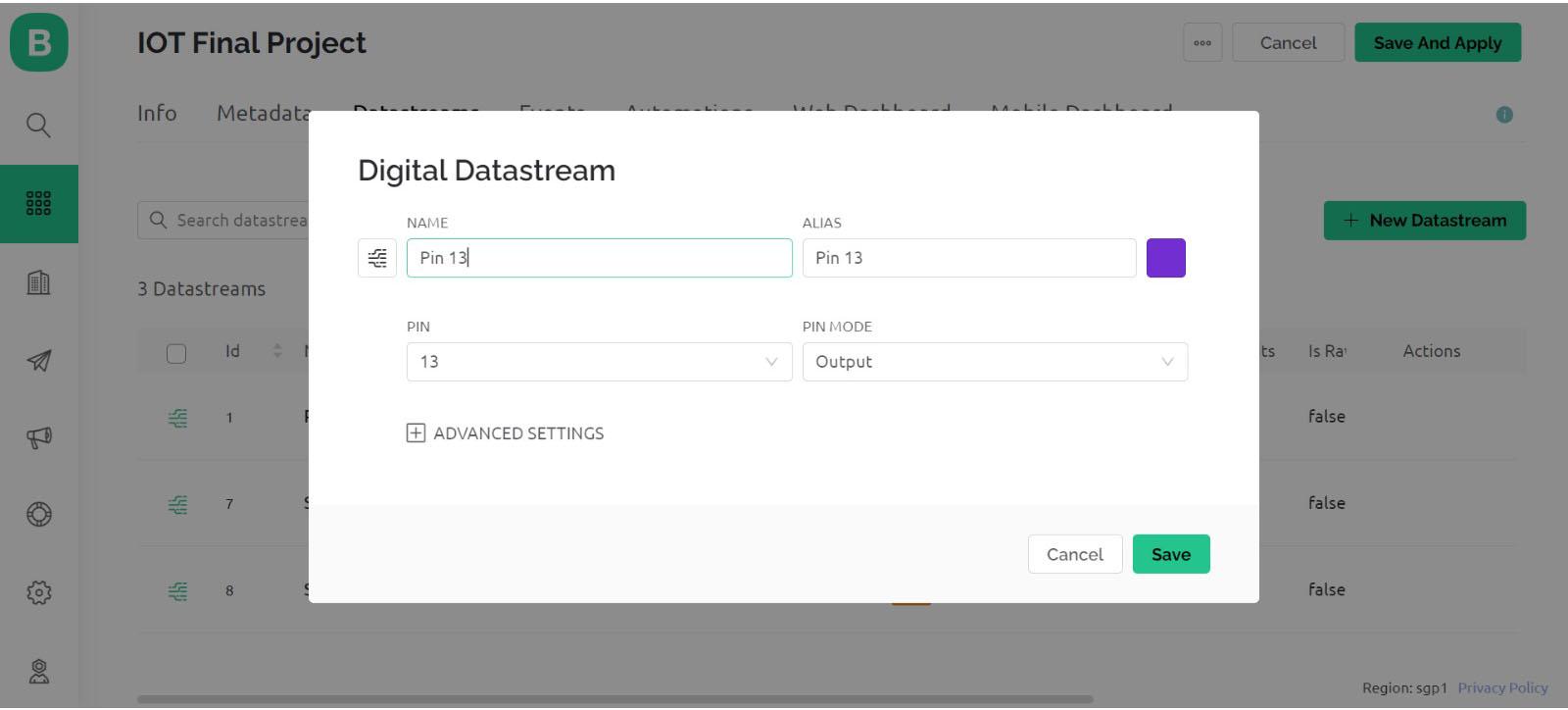Switch to the Info tab

click(x=157, y=114)
